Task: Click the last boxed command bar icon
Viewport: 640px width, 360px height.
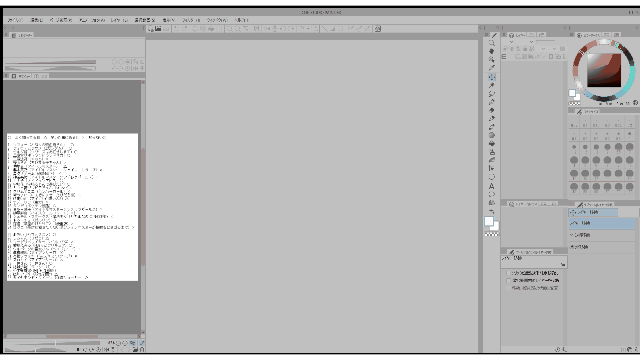Action: click(x=378, y=29)
